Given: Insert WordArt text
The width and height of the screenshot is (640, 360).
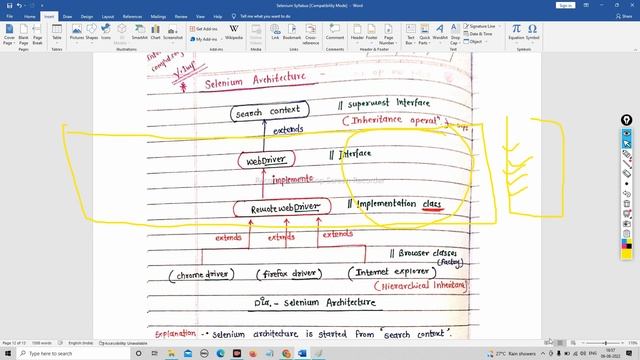Looking at the screenshot, I should (x=440, y=32).
